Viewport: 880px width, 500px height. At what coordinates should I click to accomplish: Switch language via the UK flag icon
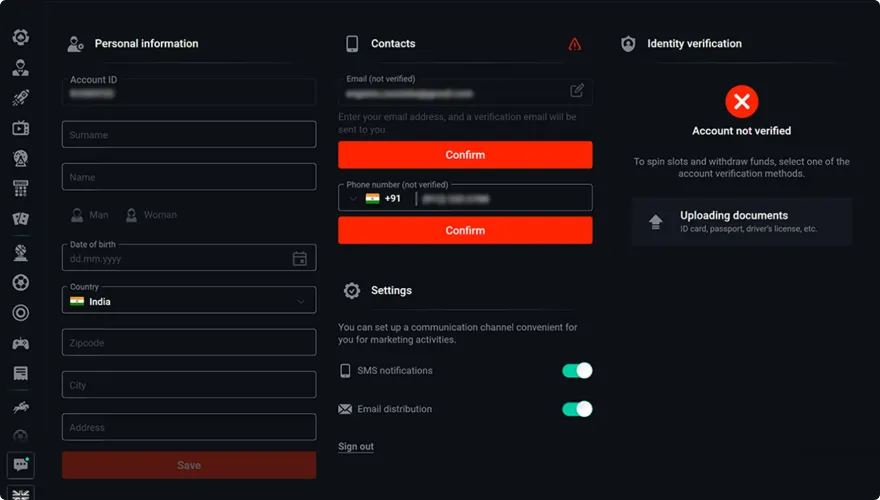pyautogui.click(x=20, y=493)
